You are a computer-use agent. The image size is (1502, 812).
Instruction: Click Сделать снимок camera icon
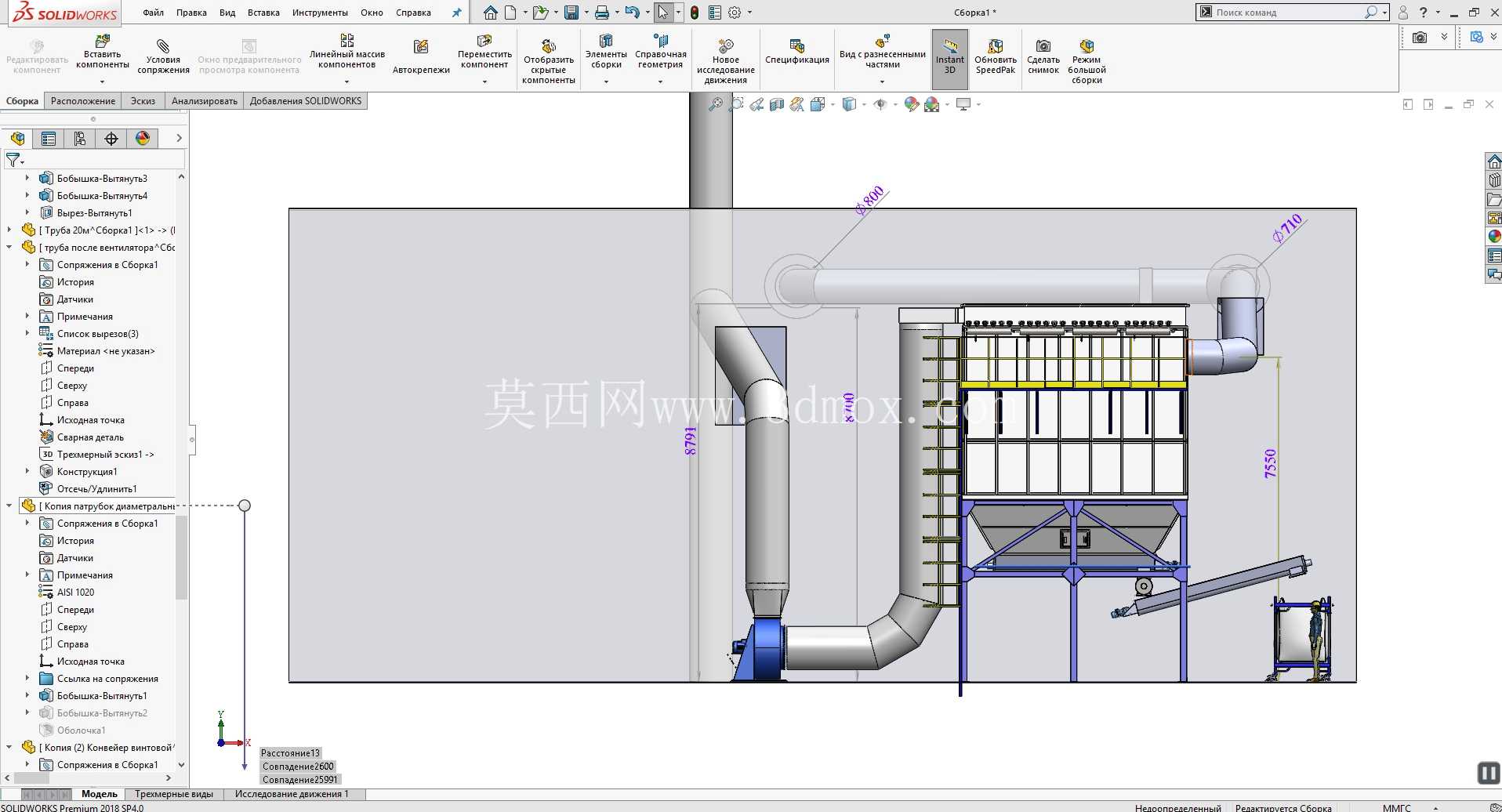tap(1043, 46)
